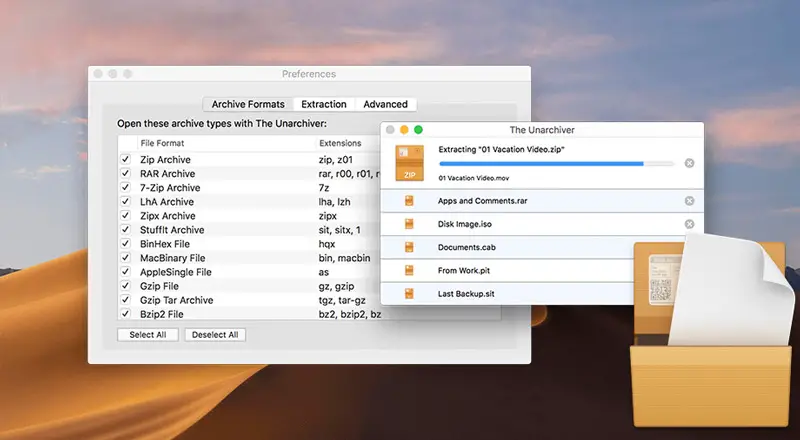The height and width of the screenshot is (440, 800).
Task: Click the Zipx Archive format name
Action: [168, 216]
